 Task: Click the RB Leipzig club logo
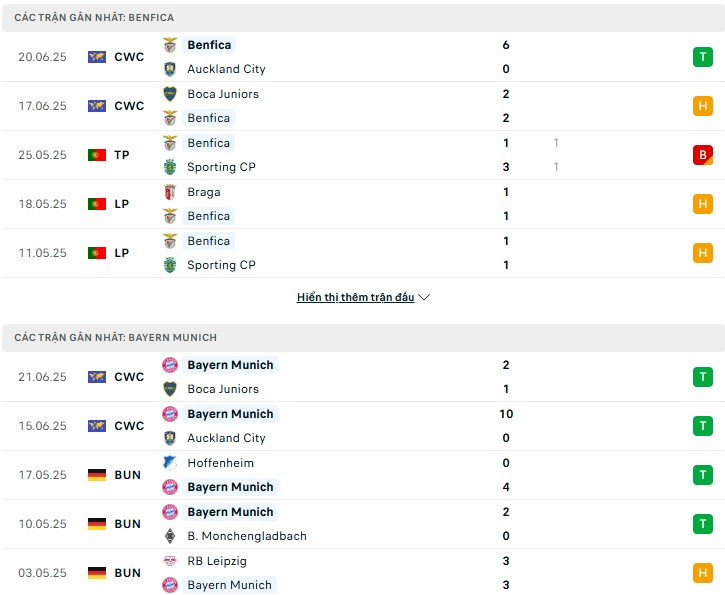(170, 561)
